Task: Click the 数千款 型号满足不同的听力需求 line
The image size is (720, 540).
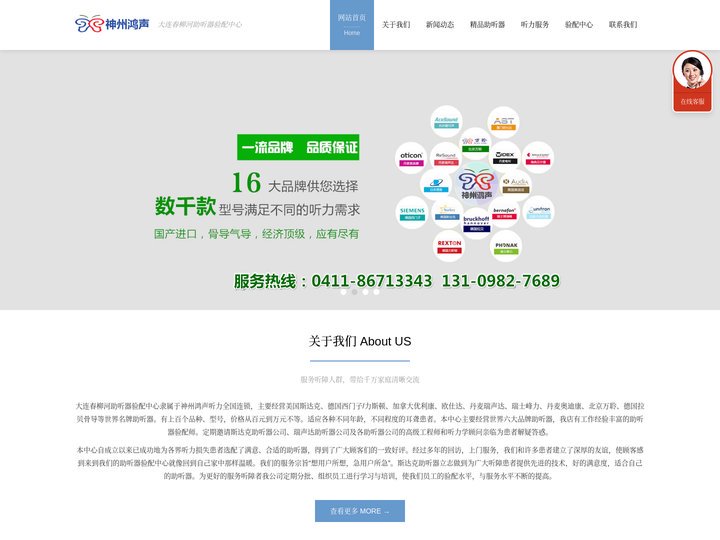Action: pos(257,207)
